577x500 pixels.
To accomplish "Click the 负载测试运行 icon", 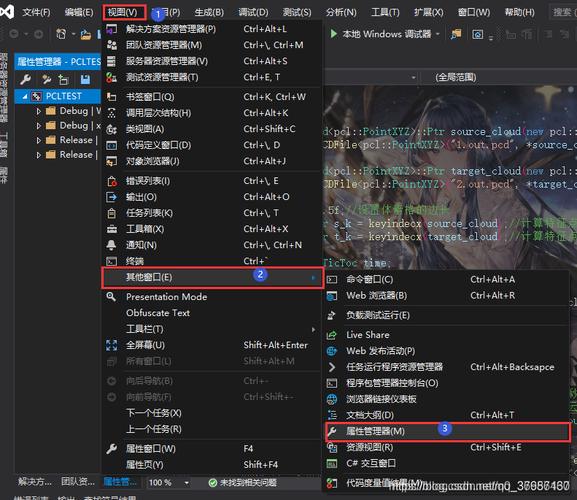I will click(332, 315).
